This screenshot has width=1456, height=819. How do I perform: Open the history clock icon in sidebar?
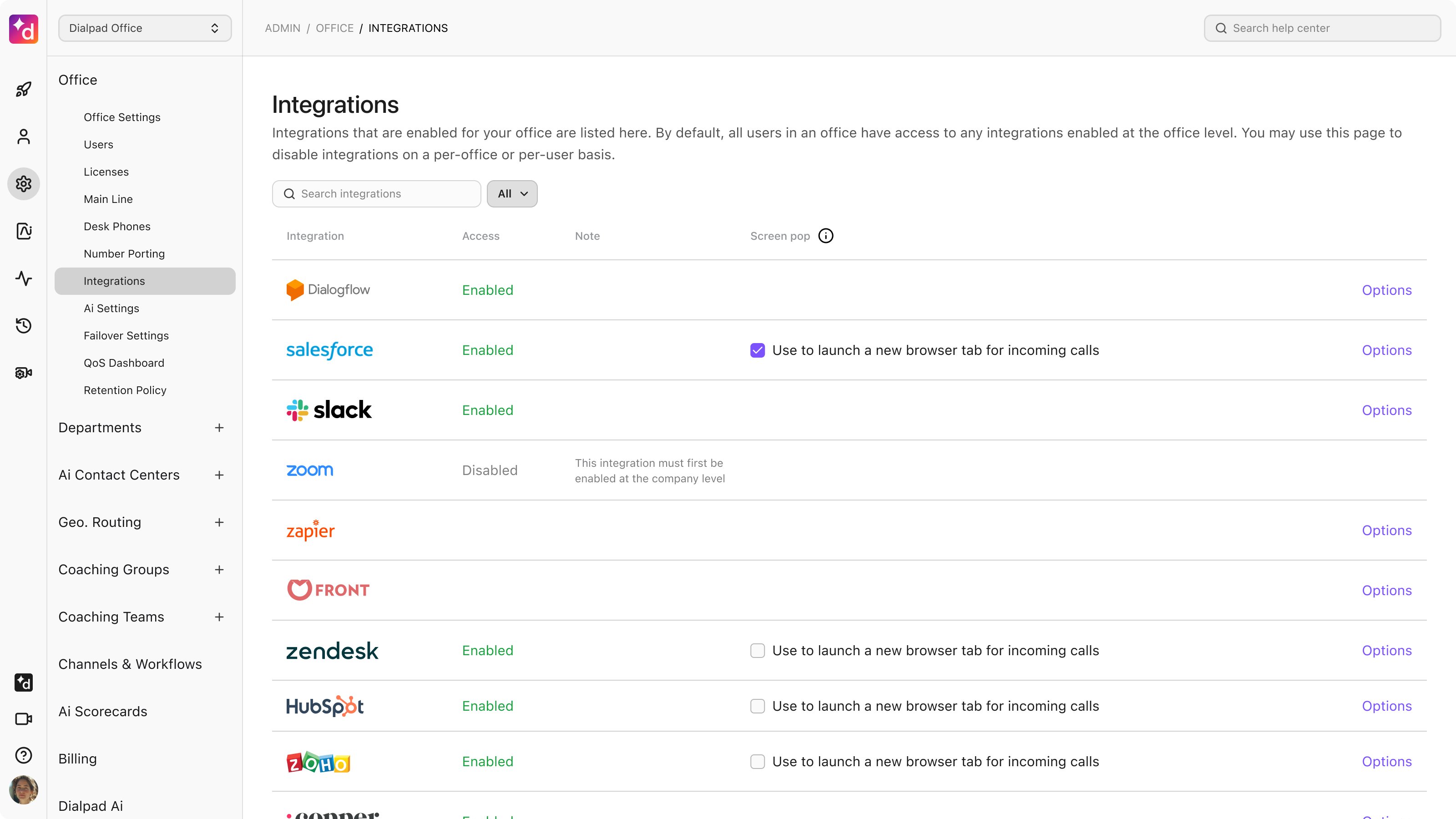23,325
